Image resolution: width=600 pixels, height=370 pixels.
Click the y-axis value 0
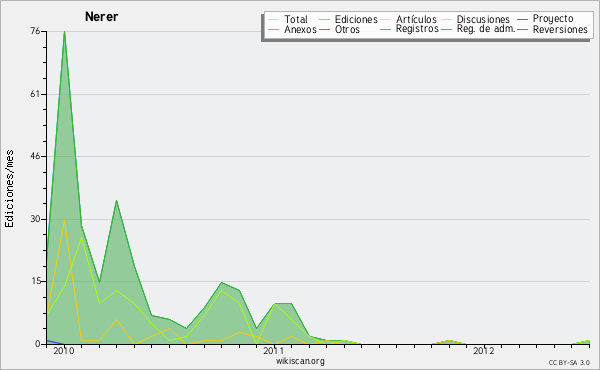[x=38, y=344]
